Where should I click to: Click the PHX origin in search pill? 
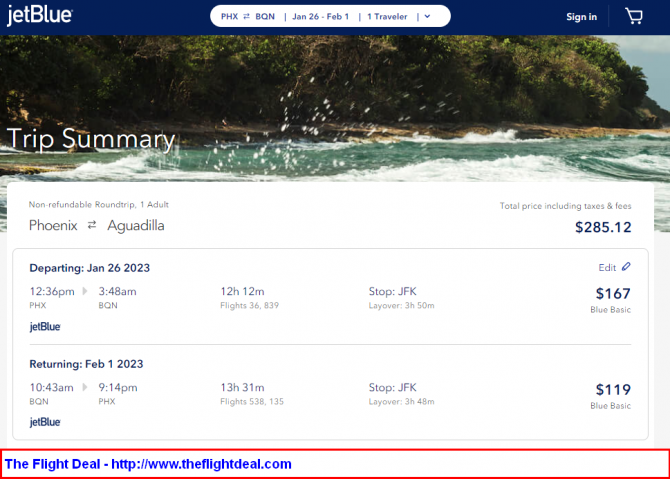pyautogui.click(x=229, y=16)
